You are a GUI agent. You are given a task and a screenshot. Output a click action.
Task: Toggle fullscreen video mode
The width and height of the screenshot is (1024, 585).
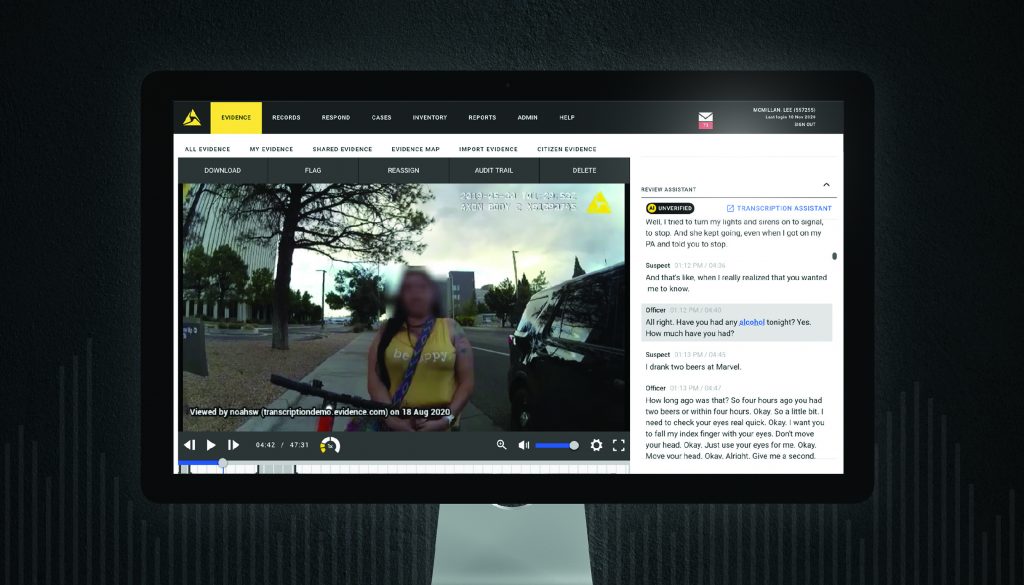tap(618, 445)
